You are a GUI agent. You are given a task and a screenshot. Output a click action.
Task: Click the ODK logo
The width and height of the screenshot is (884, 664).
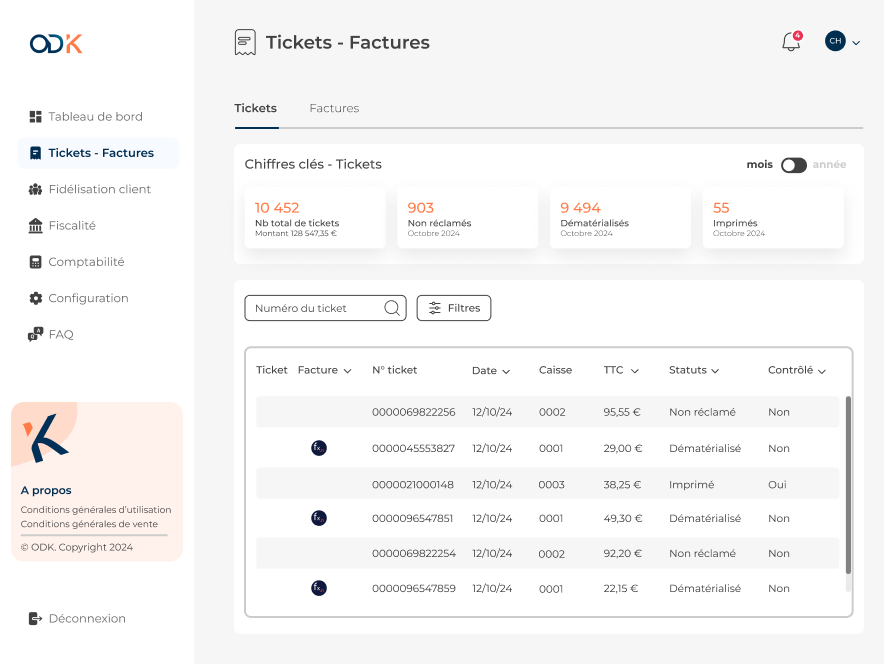click(x=56, y=43)
